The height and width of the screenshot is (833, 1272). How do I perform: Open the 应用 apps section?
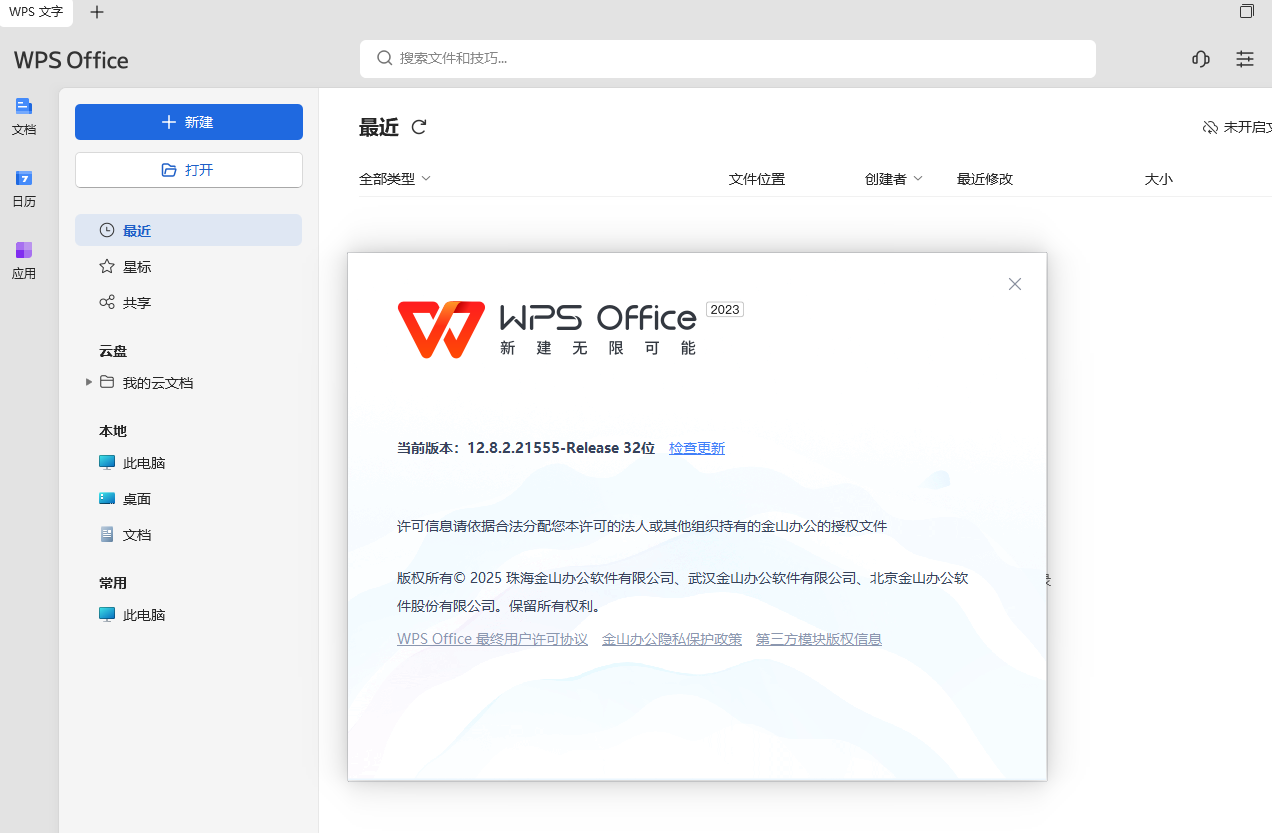(24, 260)
